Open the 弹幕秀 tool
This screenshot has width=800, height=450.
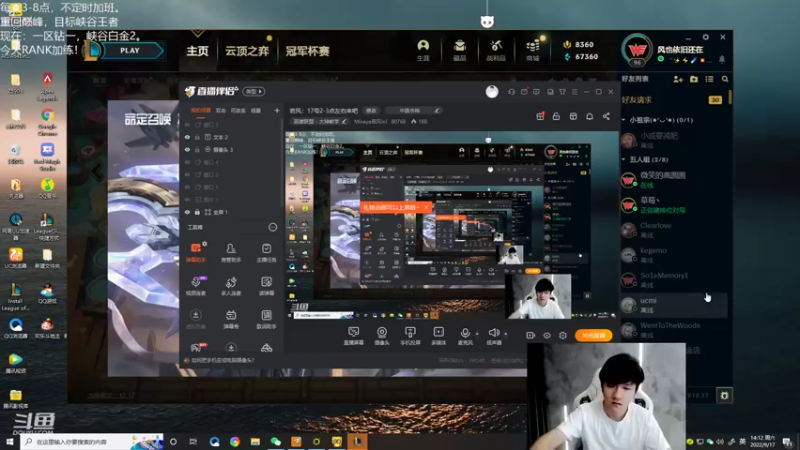pos(231,319)
